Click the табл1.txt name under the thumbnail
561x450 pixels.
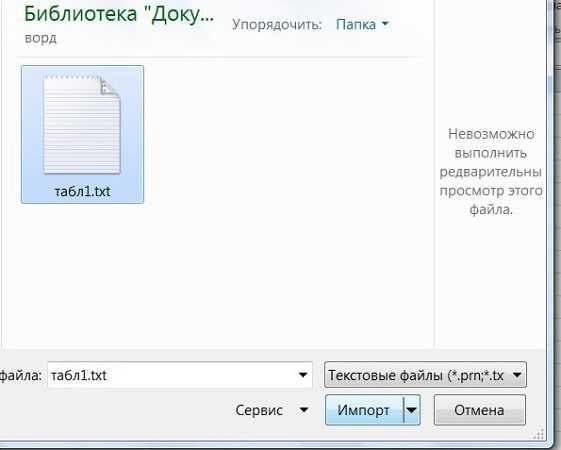[x=83, y=191]
